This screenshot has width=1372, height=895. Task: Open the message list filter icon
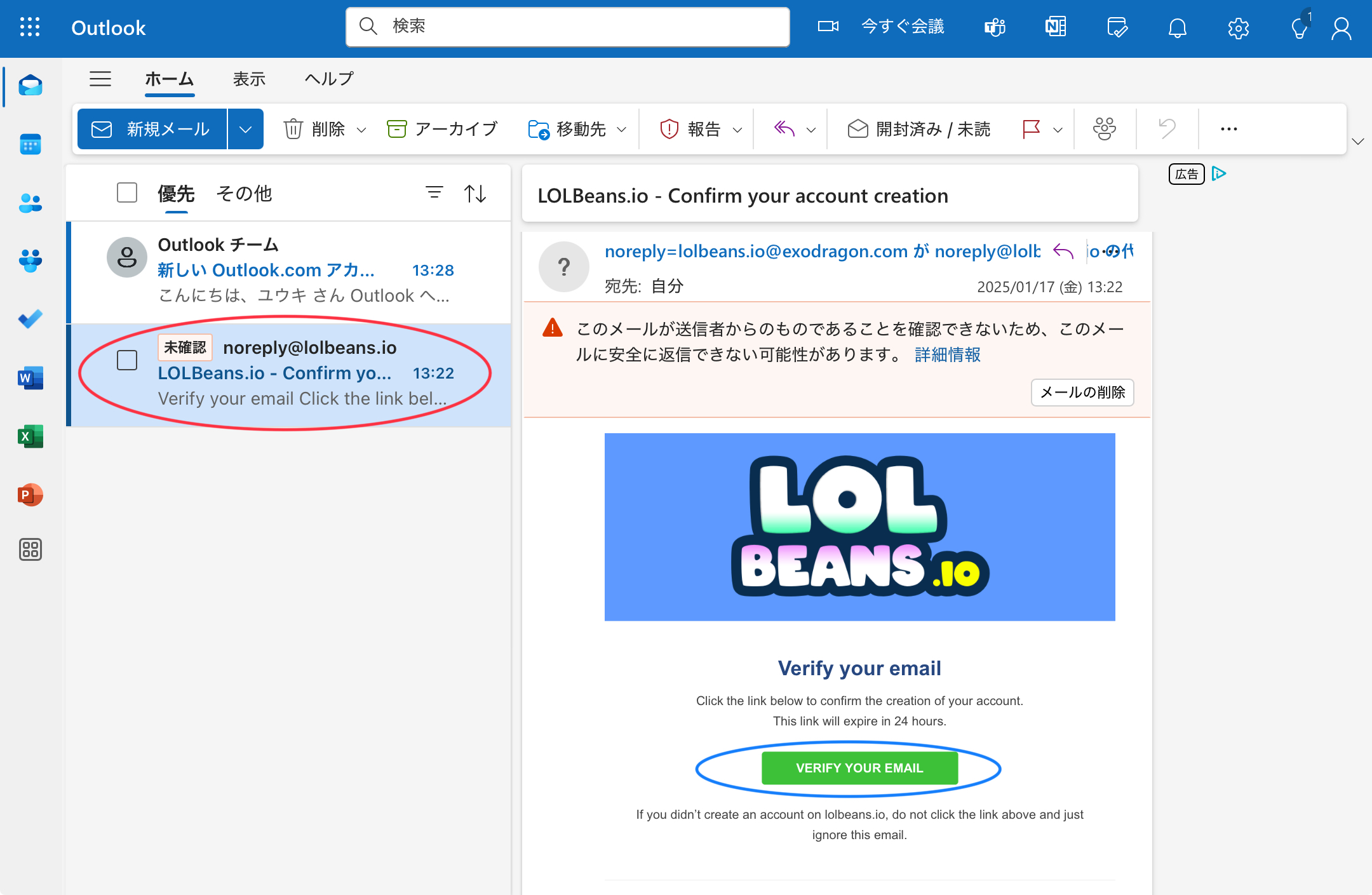coord(434,192)
